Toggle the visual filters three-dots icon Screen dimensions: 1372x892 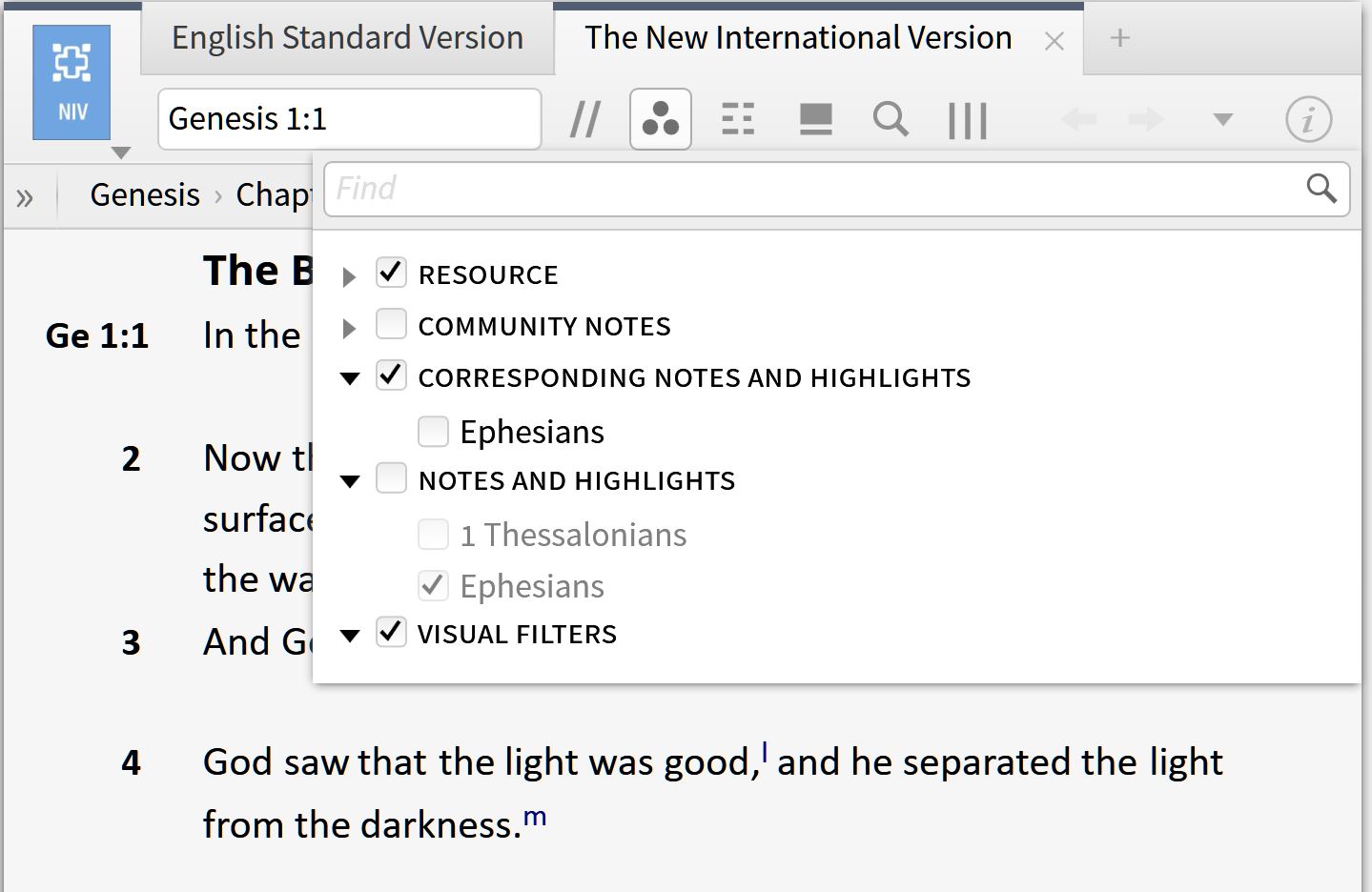point(661,119)
